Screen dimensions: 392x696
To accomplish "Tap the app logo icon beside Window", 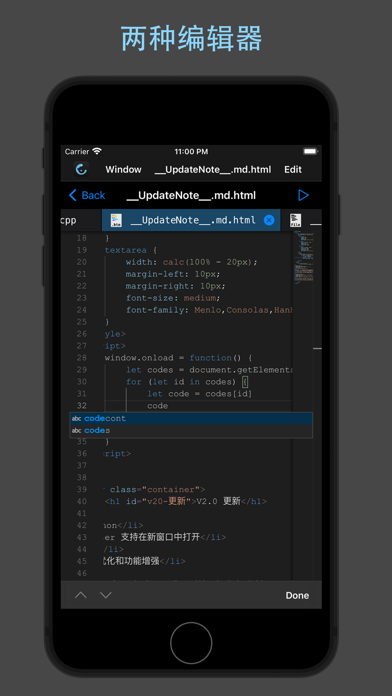I will 81,169.
